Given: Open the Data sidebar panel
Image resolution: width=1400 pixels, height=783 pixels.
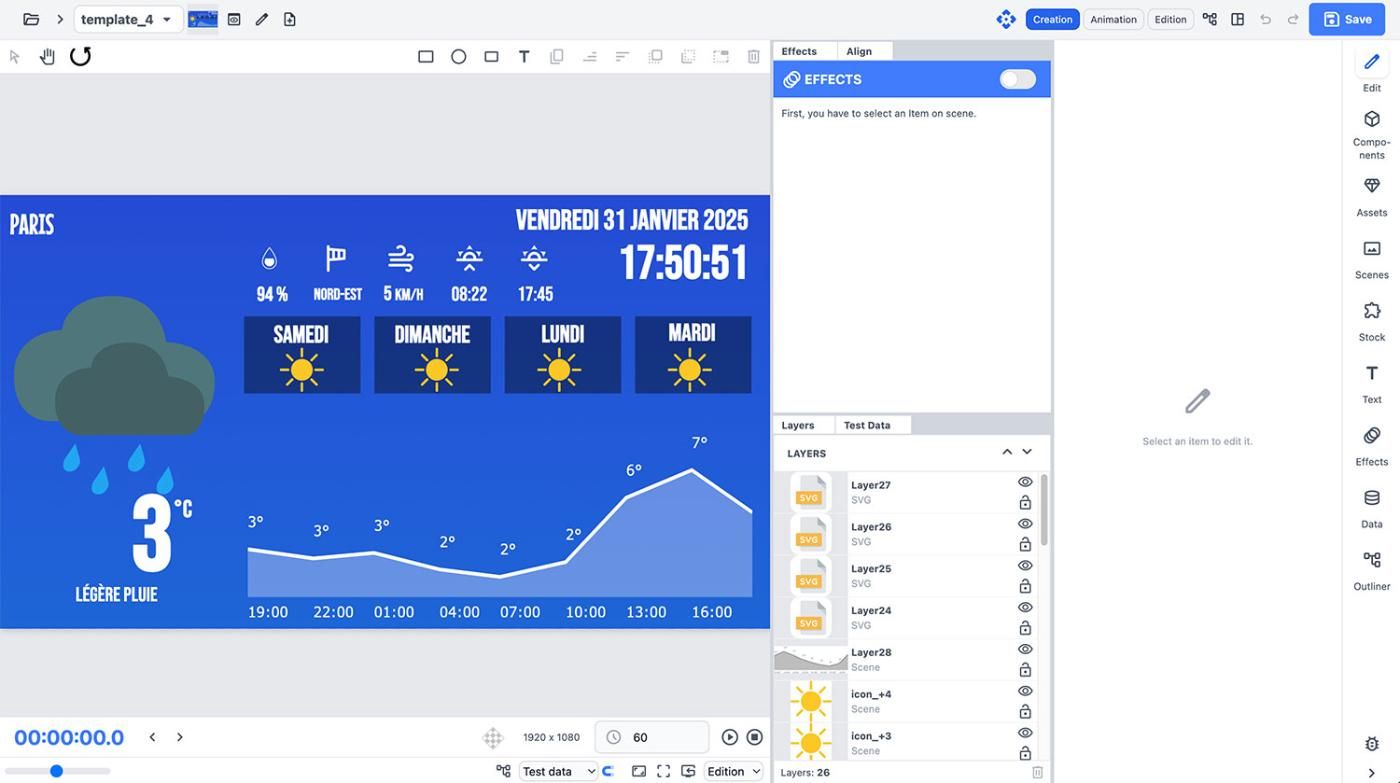Looking at the screenshot, I should point(1371,508).
